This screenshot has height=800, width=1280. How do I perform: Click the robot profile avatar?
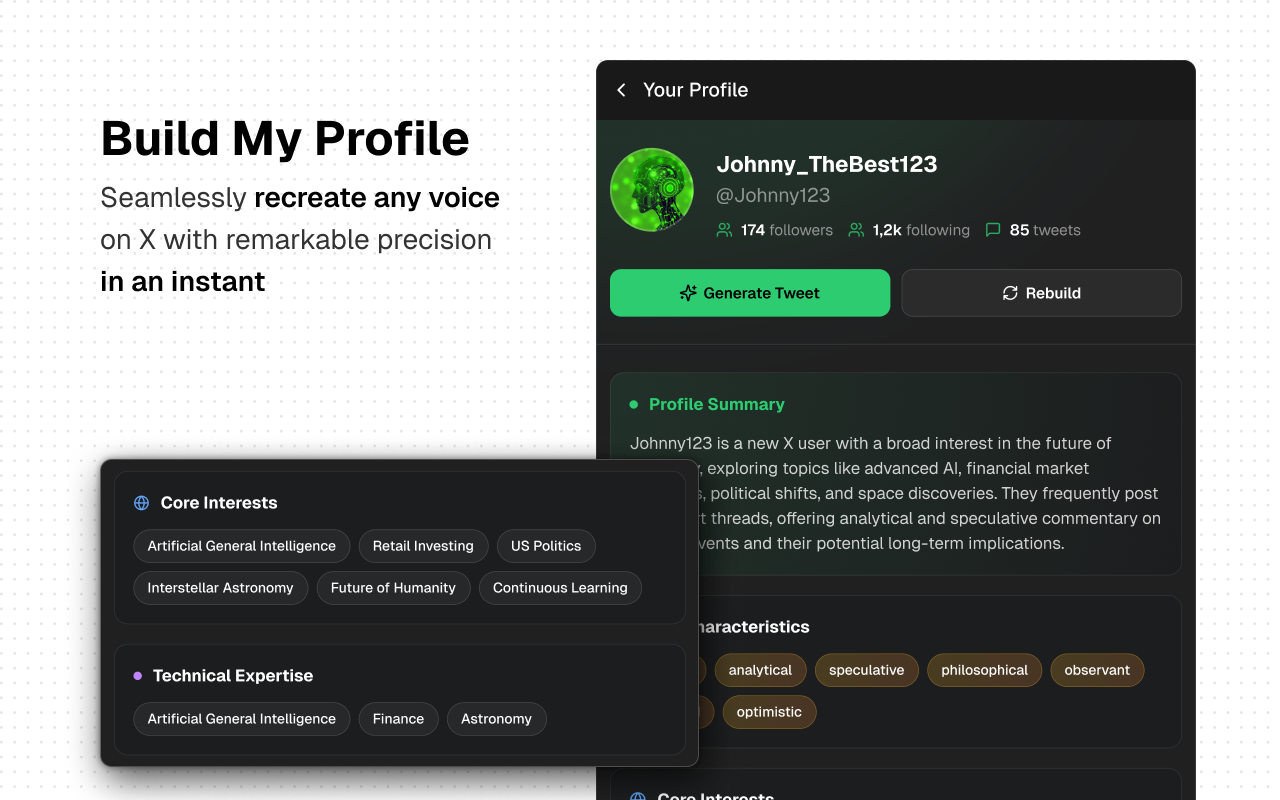pos(652,190)
